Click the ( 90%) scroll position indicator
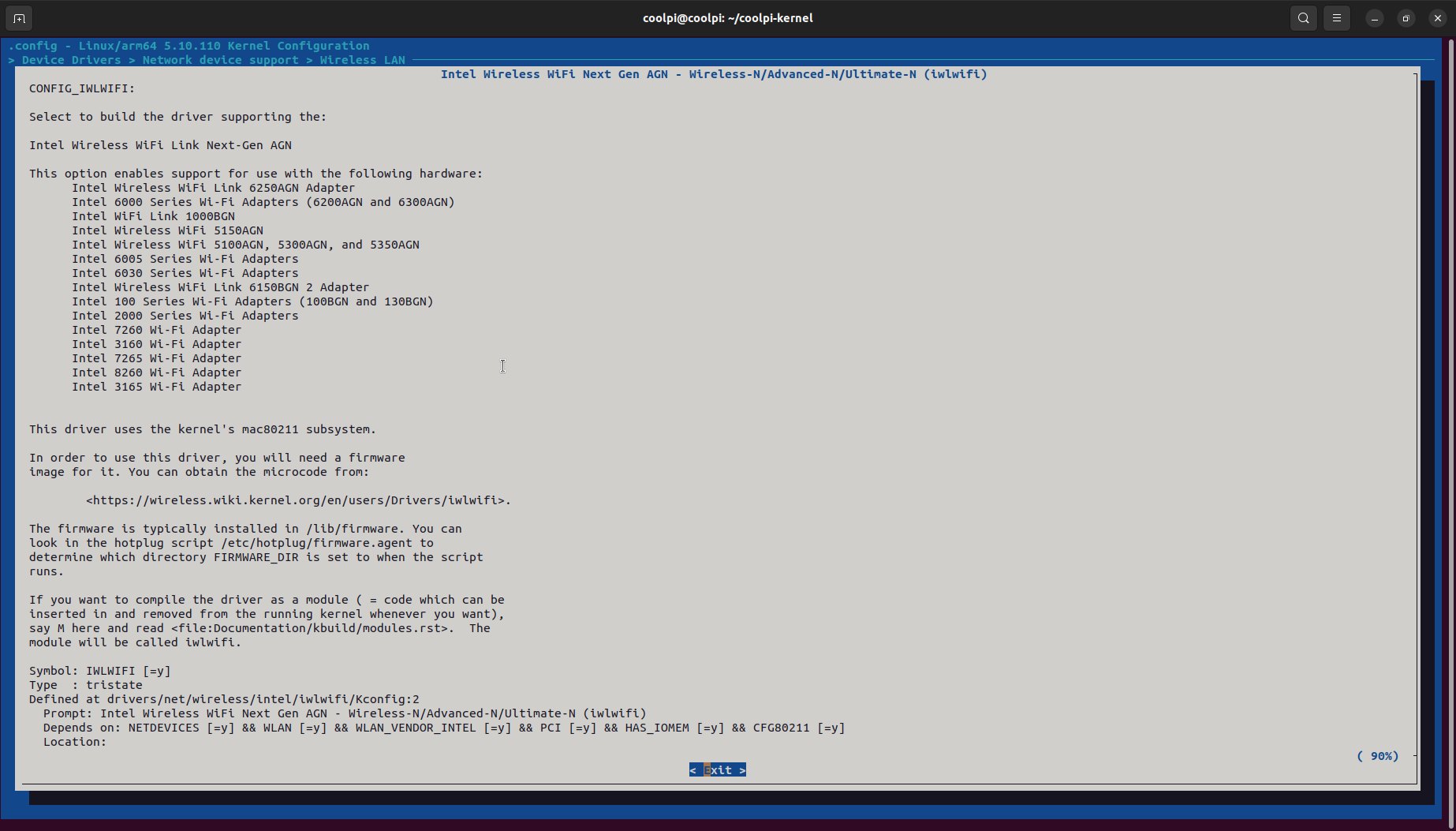 [x=1378, y=756]
